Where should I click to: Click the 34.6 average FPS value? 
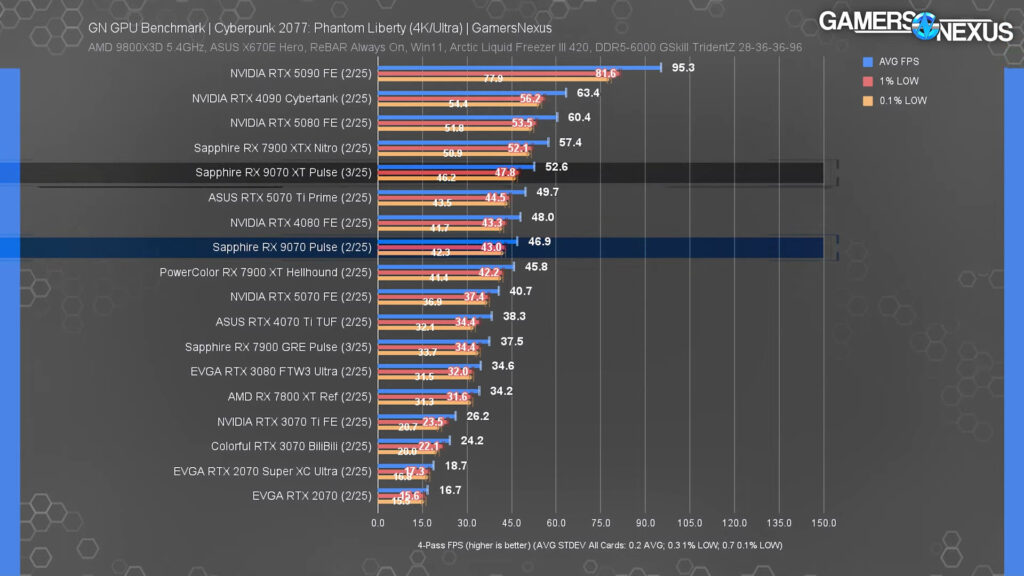coord(503,366)
